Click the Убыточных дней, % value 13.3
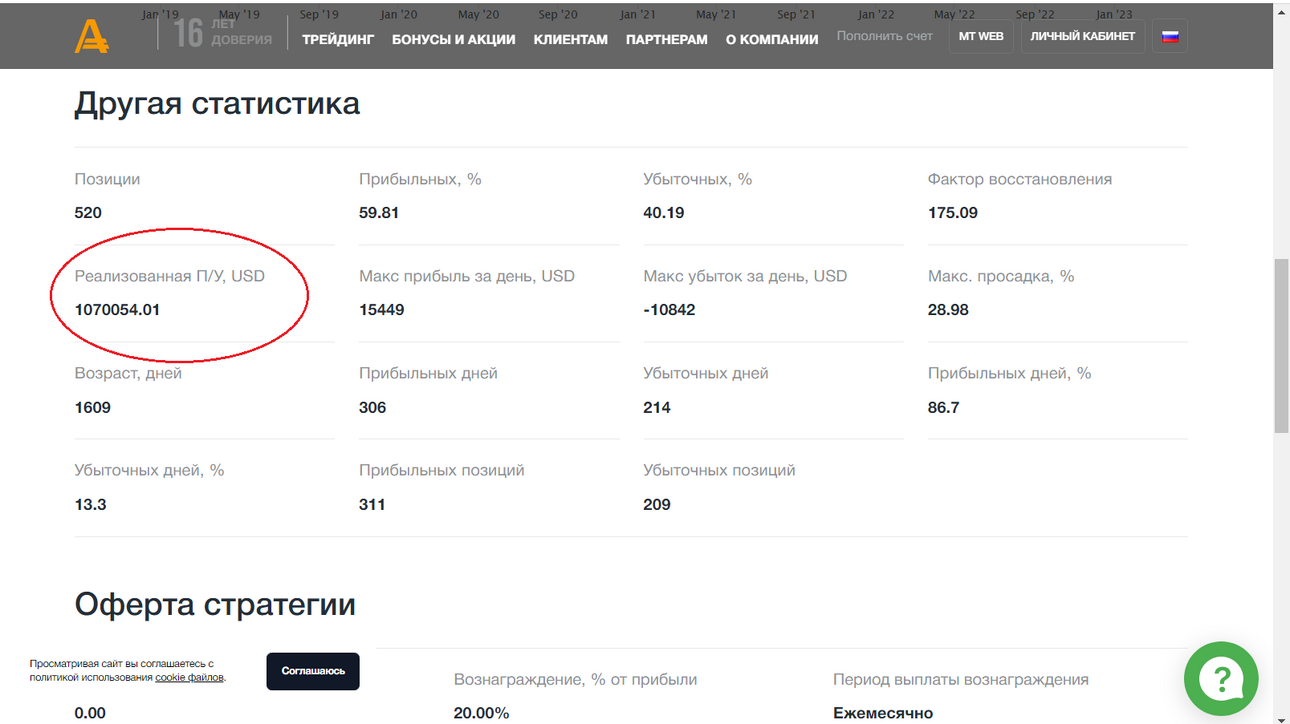Viewport: 1290px width, 724px height. [90, 505]
